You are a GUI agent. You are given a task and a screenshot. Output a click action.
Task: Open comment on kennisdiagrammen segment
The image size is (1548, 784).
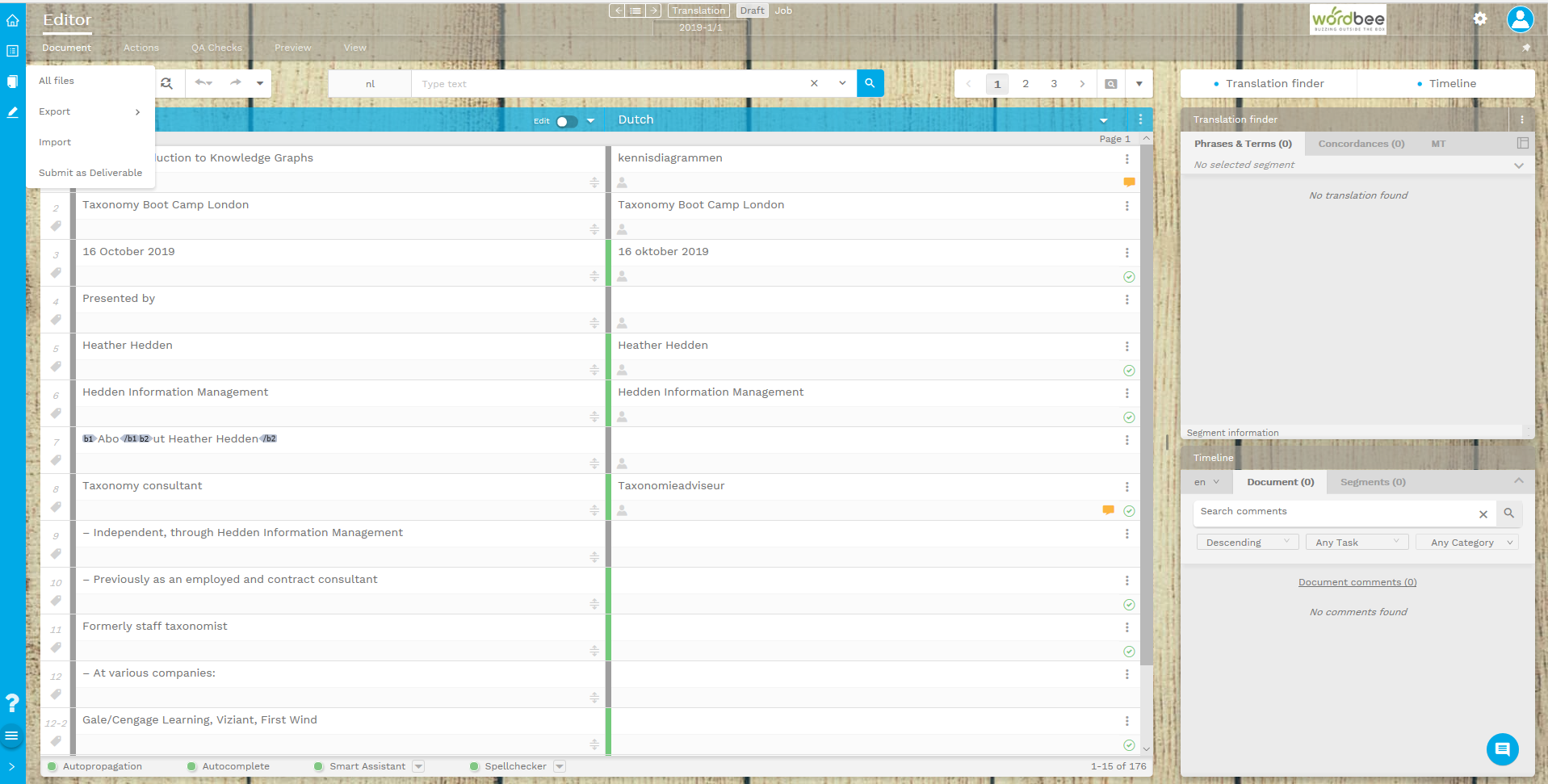coord(1129,182)
